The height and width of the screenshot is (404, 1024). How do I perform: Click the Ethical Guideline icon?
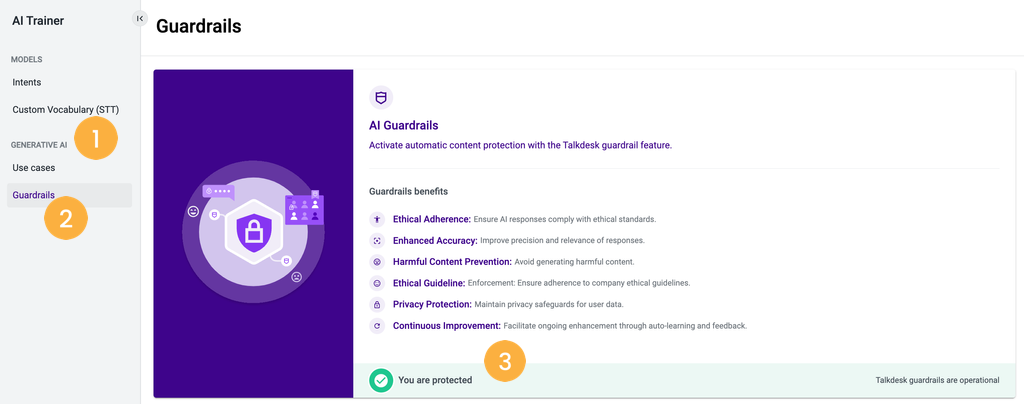(x=377, y=283)
